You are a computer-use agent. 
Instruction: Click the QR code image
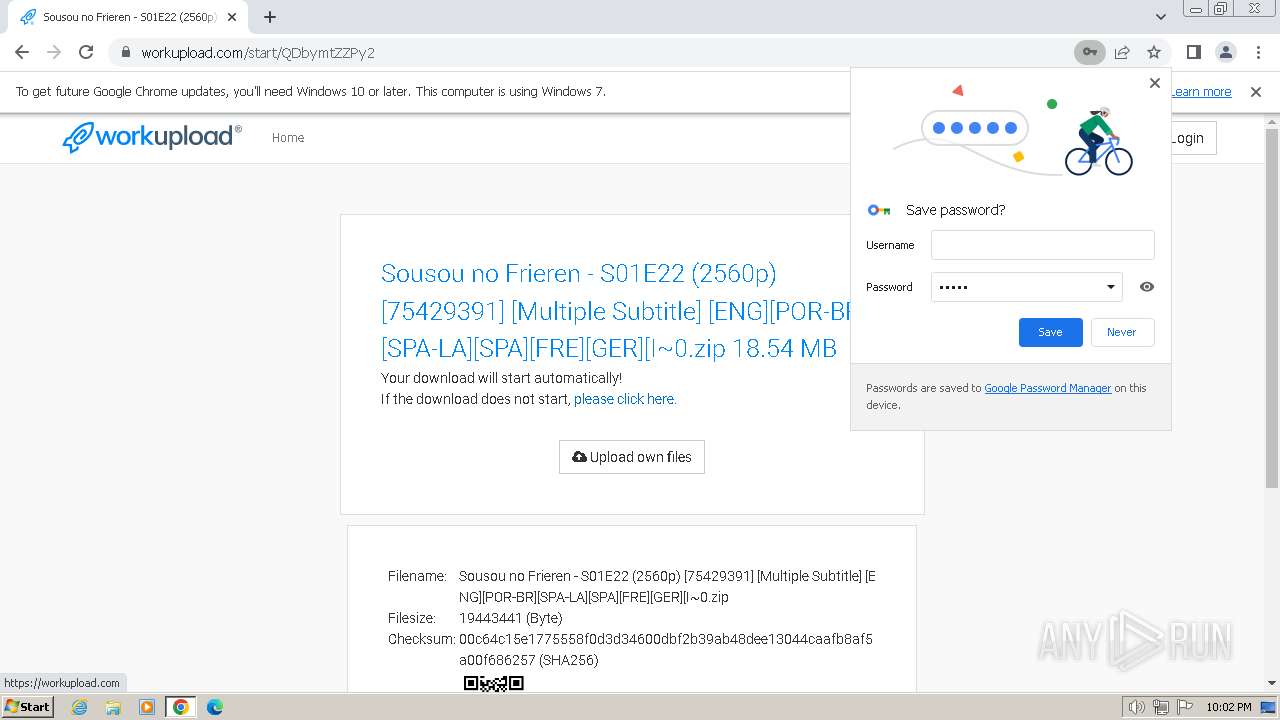tap(494, 683)
